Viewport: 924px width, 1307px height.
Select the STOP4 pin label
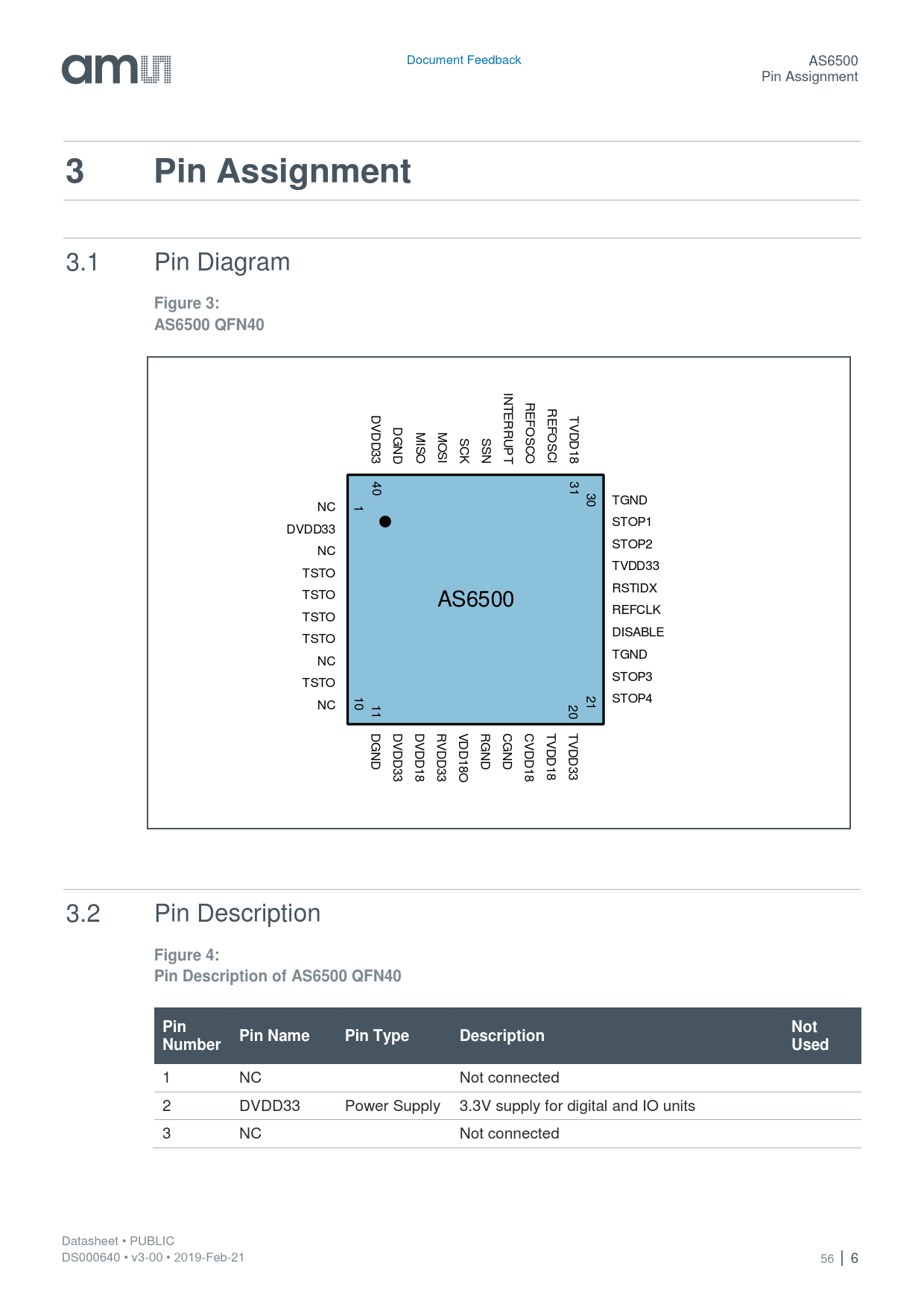pyautogui.click(x=632, y=698)
